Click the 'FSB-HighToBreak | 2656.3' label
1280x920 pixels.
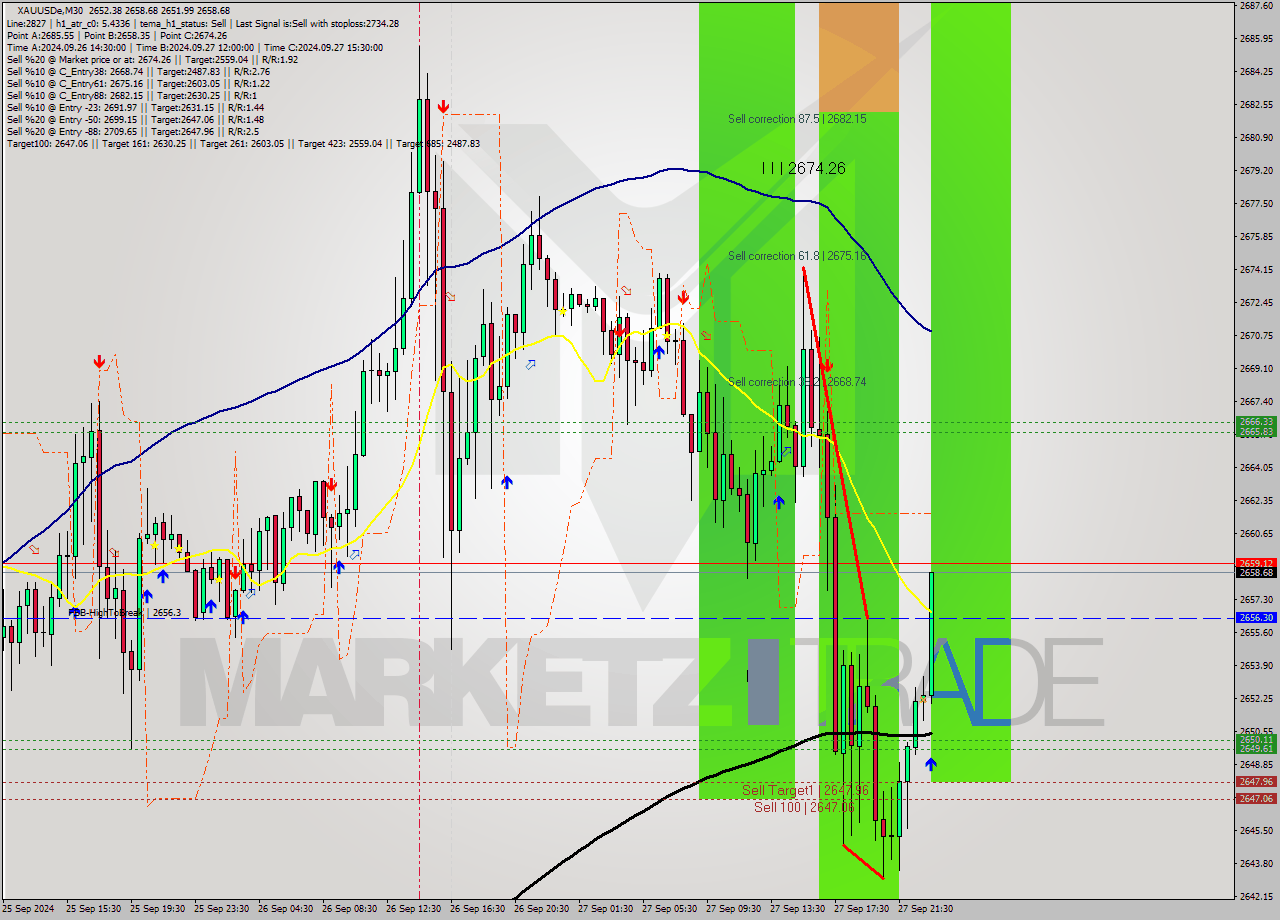point(125,613)
